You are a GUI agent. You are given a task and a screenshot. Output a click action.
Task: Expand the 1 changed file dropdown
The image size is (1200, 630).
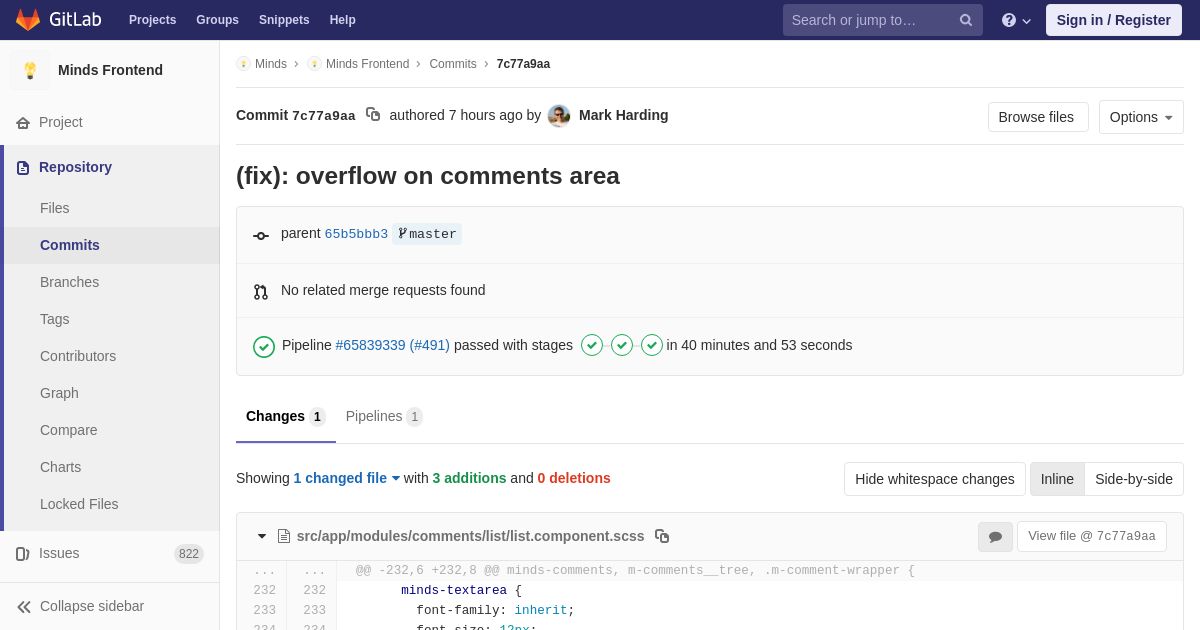point(346,478)
